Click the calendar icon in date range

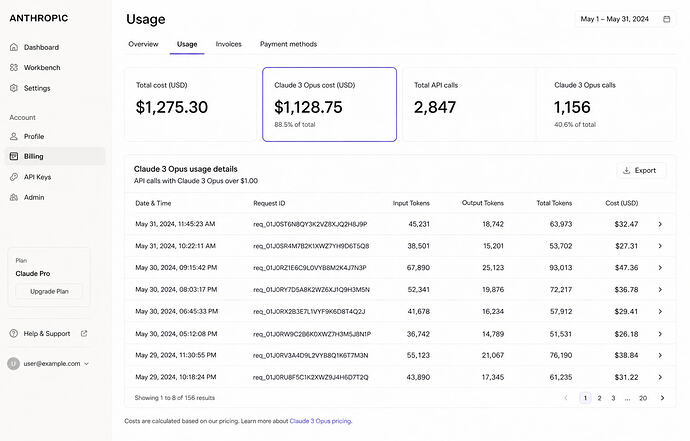pos(667,19)
